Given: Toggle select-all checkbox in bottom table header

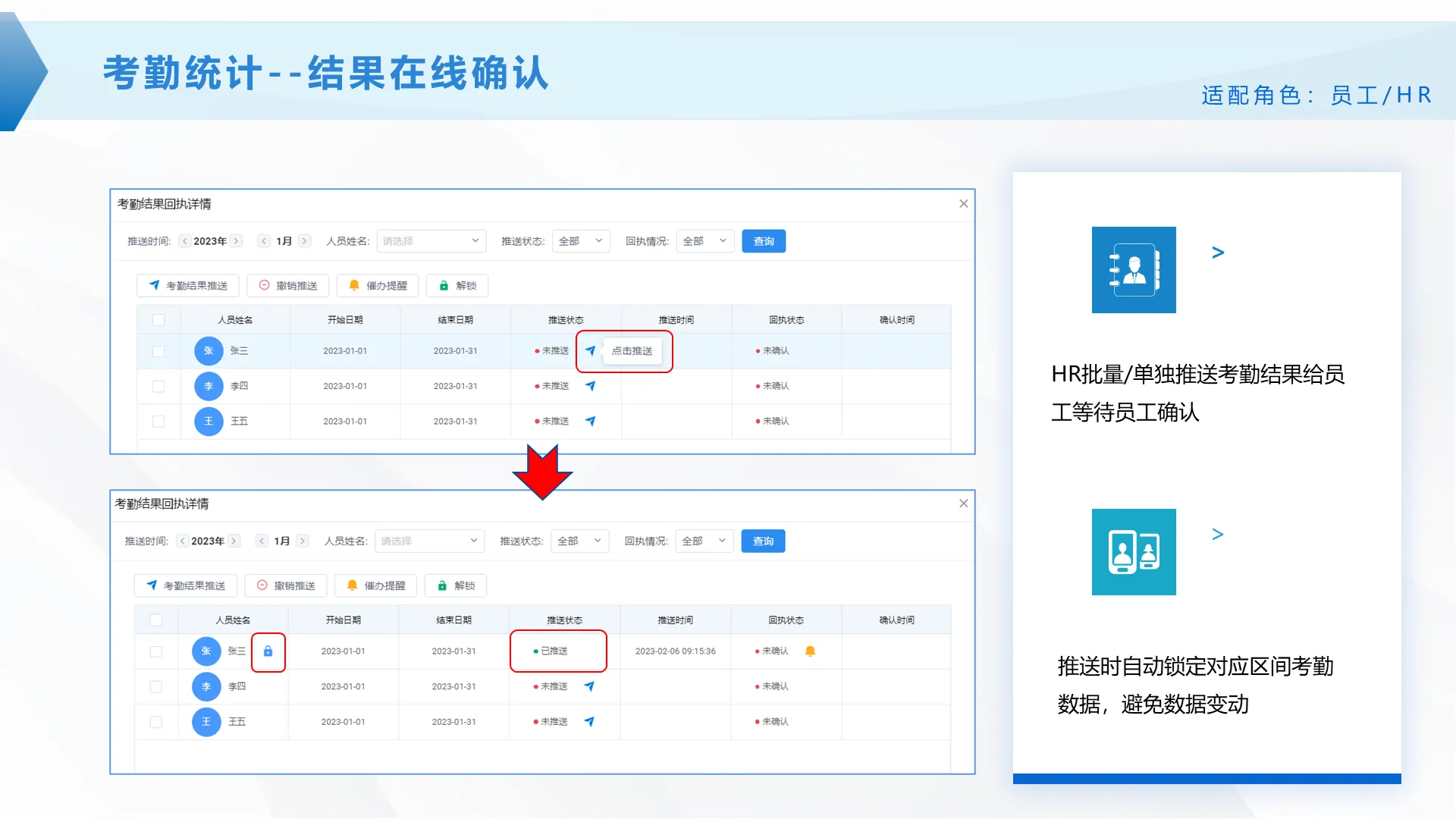Looking at the screenshot, I should [x=156, y=620].
